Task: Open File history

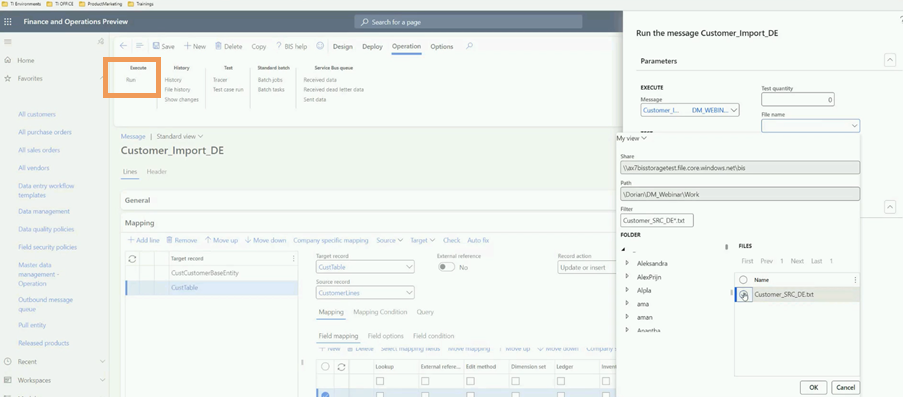Action: point(177,90)
